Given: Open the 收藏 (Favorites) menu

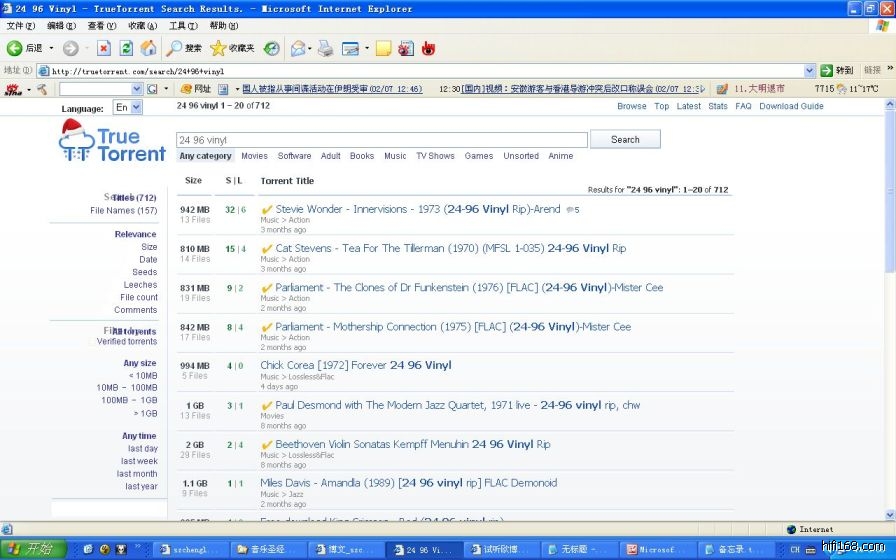Looking at the screenshot, I should (142, 26).
